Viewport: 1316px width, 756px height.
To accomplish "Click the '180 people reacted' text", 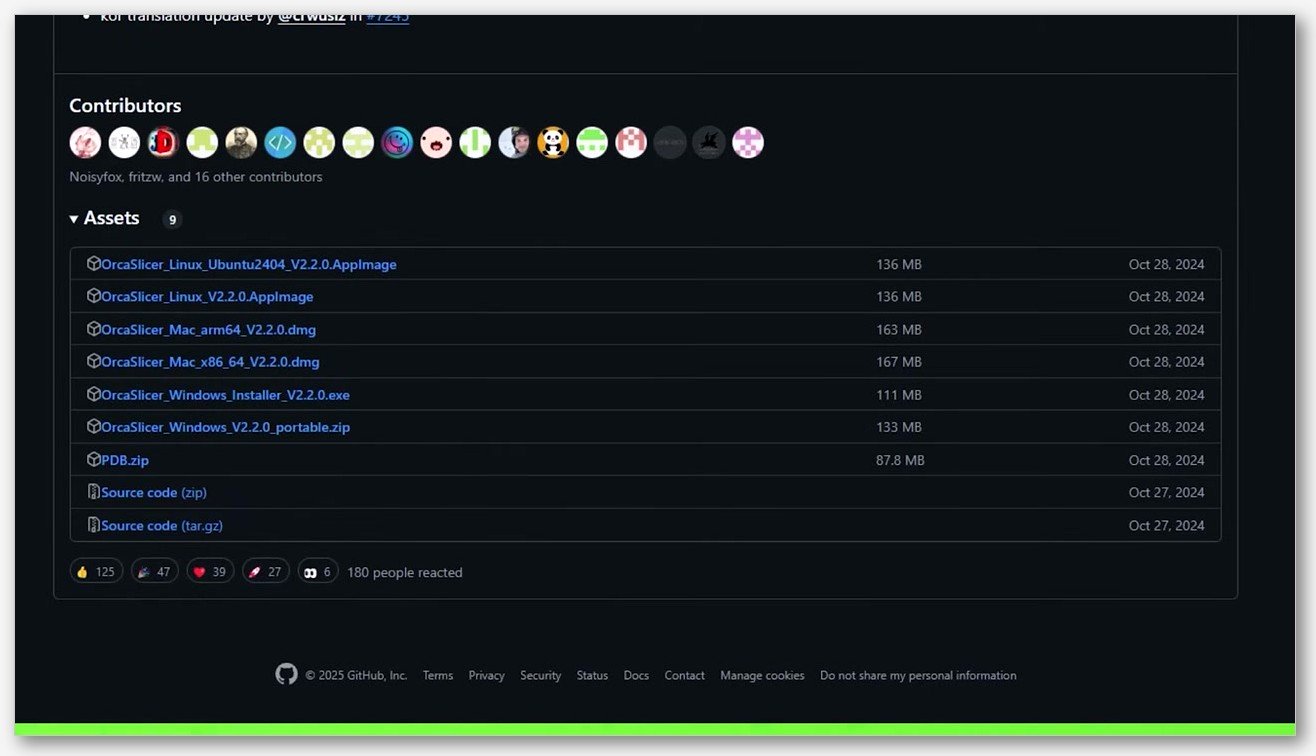I will click(x=404, y=572).
